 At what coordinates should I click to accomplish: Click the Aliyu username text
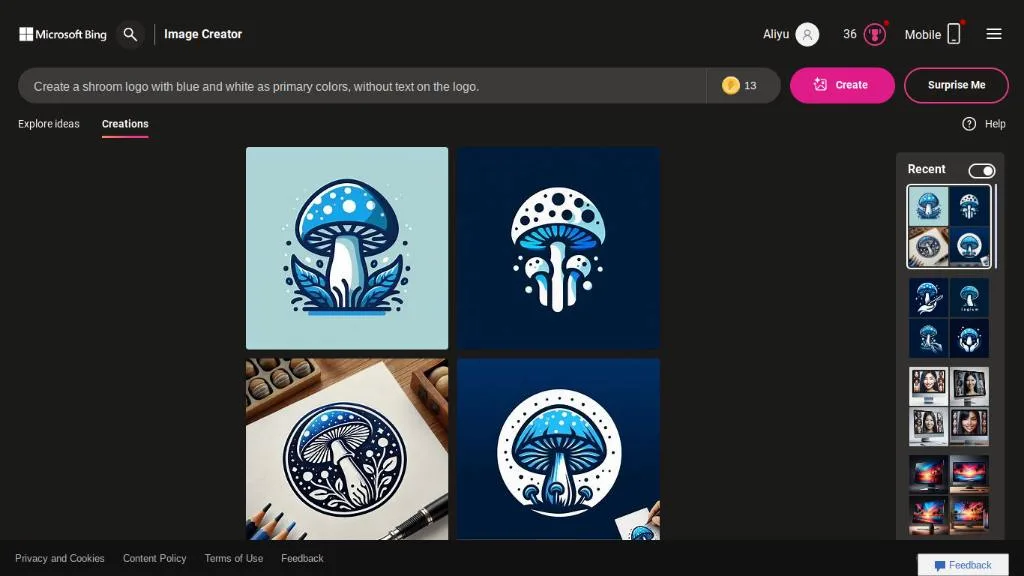776,34
